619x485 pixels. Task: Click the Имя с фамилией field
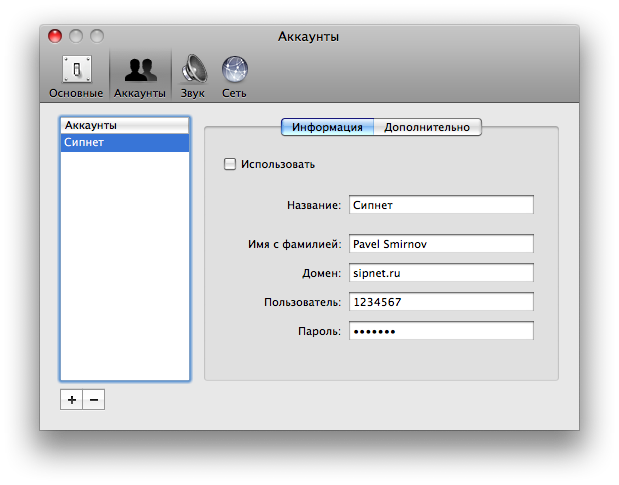pyautogui.click(x=441, y=244)
